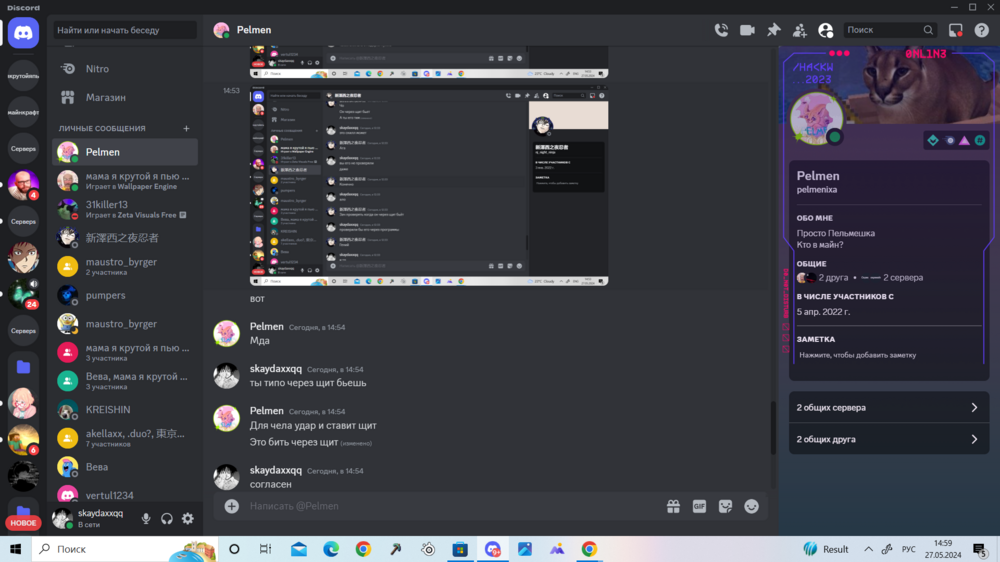The image size is (1000, 562).
Task: Open DM with vertul1234
Action: pyautogui.click(x=124, y=494)
